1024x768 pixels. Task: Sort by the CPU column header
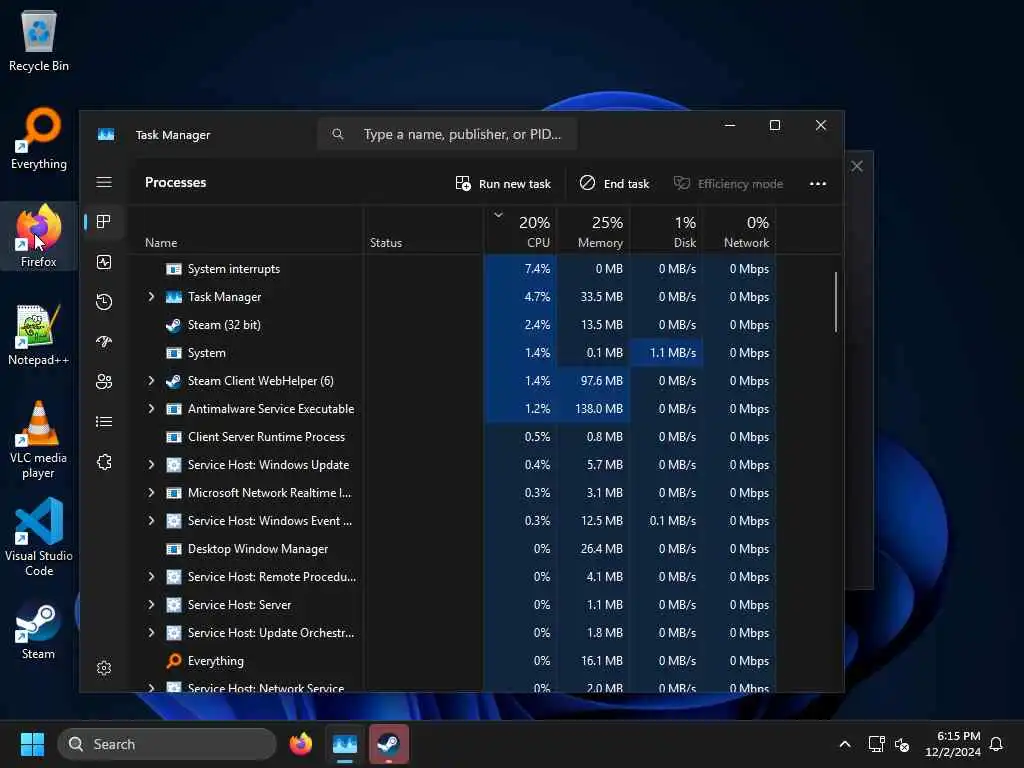point(520,231)
